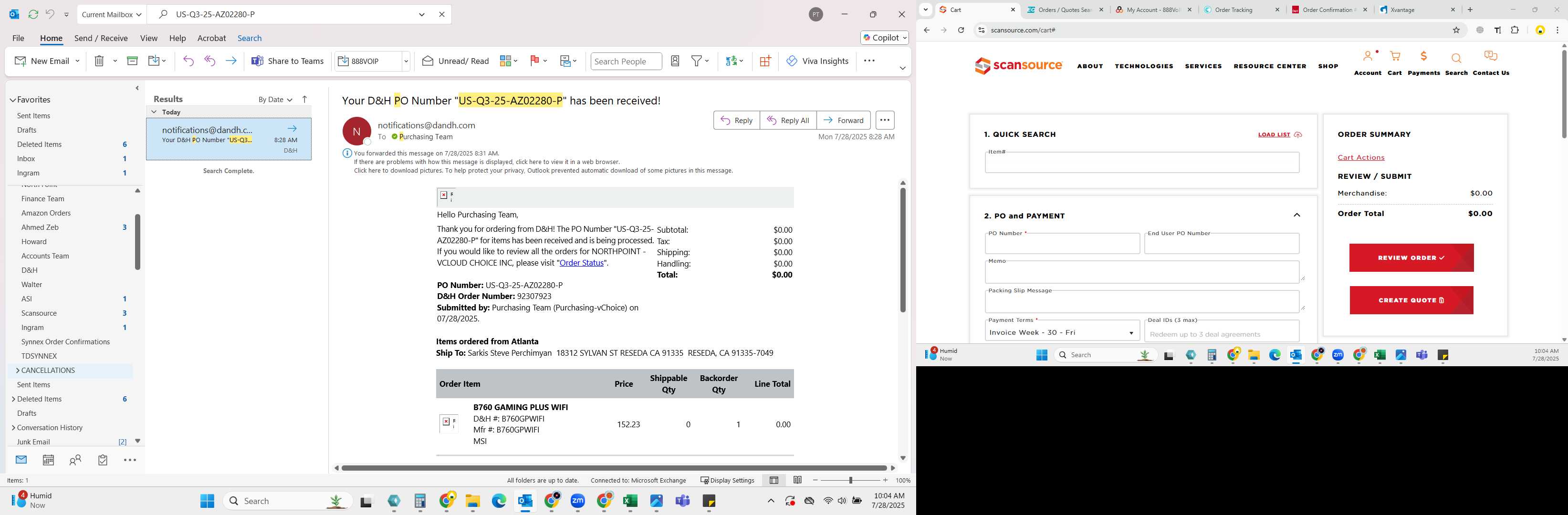The image size is (1568, 515).
Task: Toggle sort order arrow in Results header
Action: click(304, 99)
